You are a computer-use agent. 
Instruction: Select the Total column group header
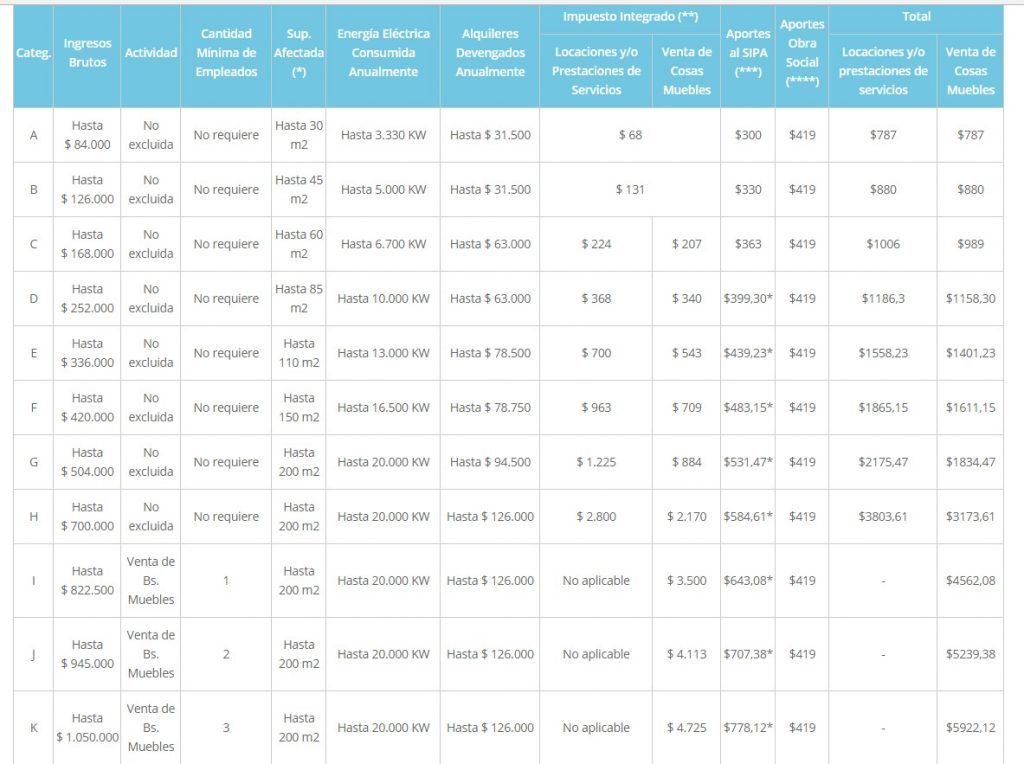(x=916, y=17)
